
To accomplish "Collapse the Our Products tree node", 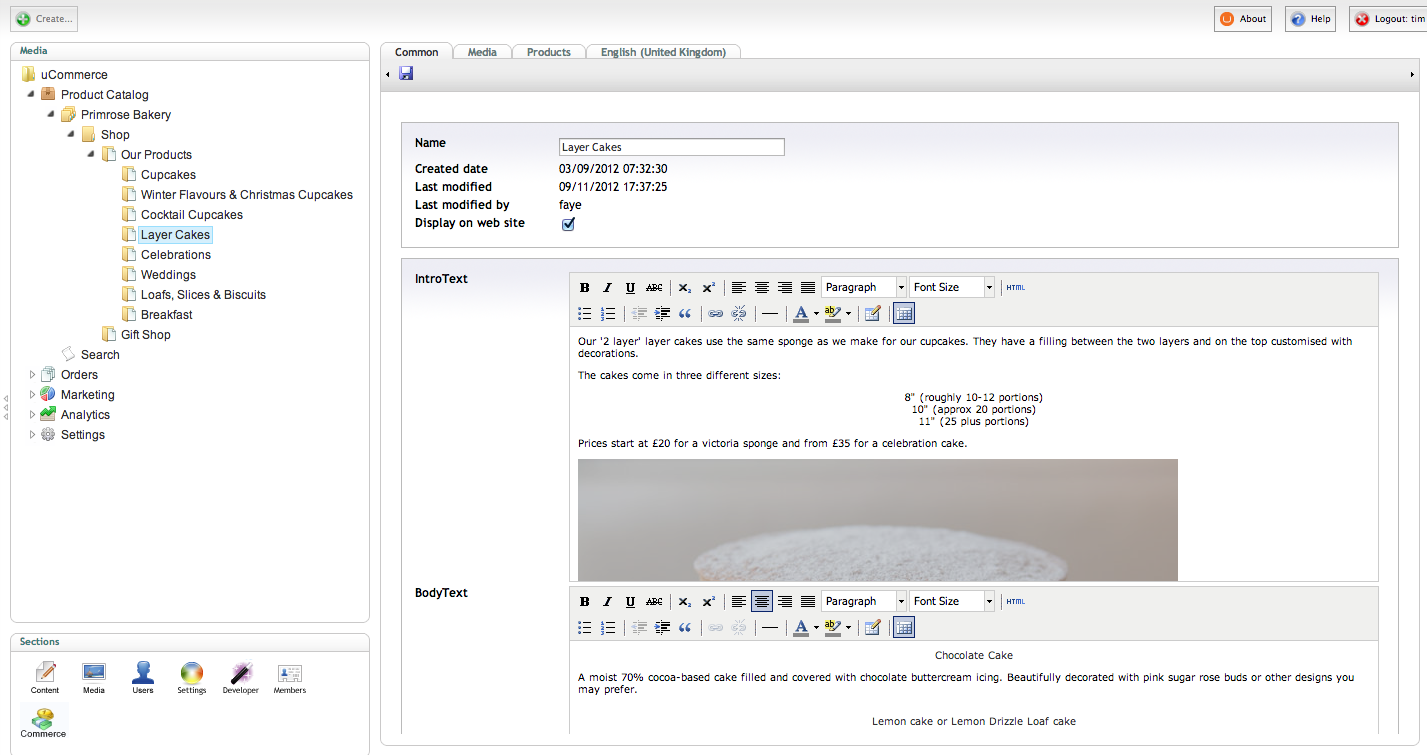I will pyautogui.click(x=91, y=155).
